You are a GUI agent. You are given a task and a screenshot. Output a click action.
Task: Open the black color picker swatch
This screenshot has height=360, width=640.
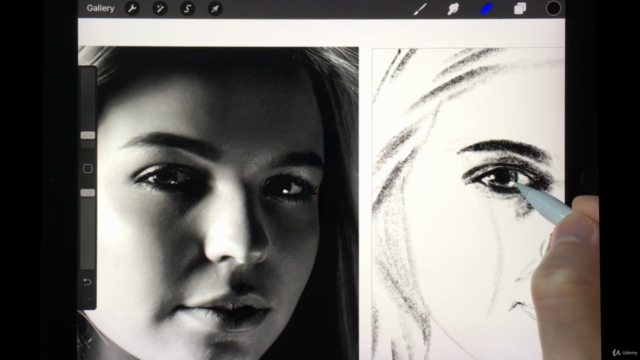point(553,9)
